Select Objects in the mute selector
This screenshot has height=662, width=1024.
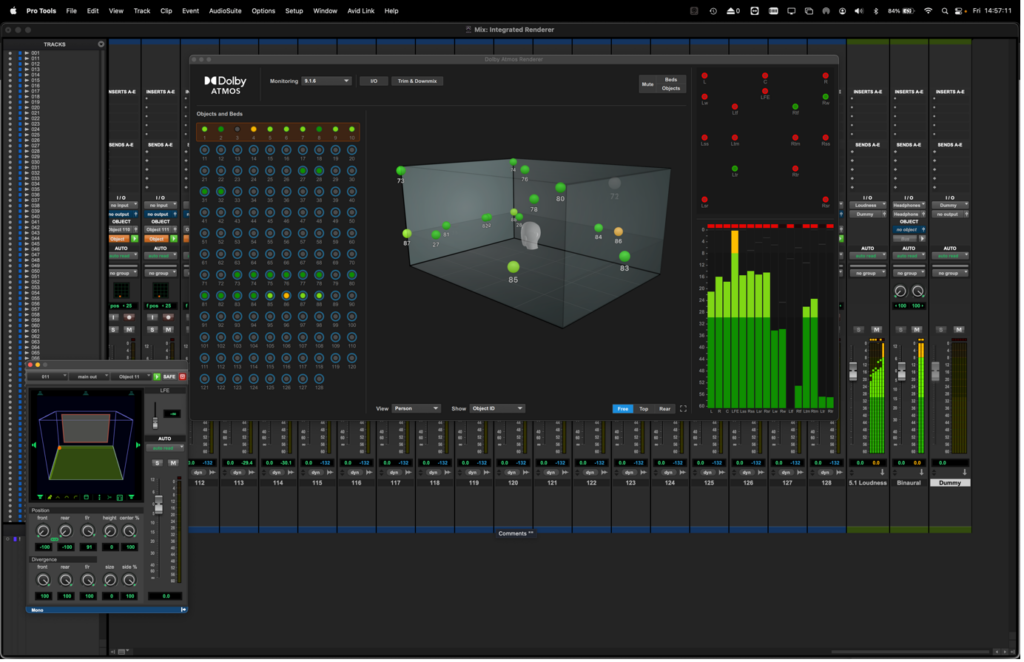click(x=671, y=88)
